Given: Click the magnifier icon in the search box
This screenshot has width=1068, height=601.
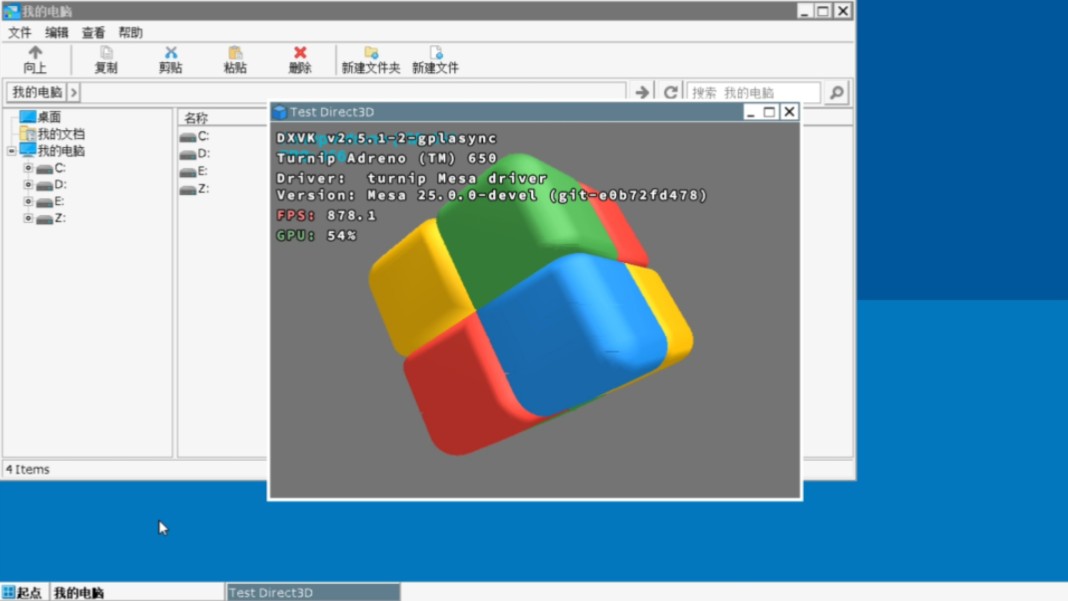Looking at the screenshot, I should pyautogui.click(x=835, y=91).
